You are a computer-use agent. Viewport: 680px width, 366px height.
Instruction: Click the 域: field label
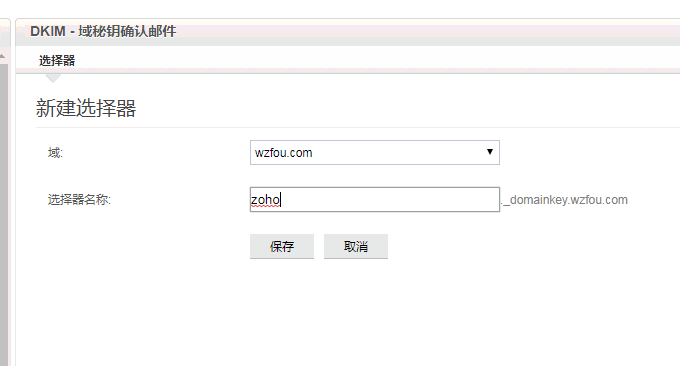[x=55, y=153]
